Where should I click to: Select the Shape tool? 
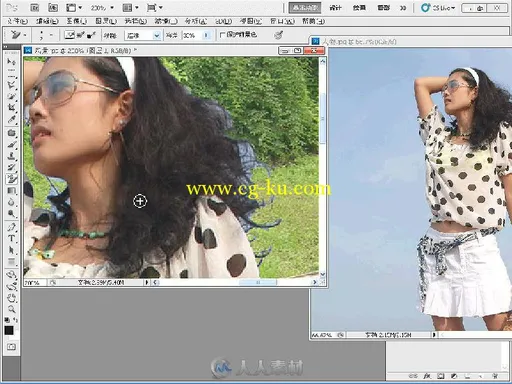click(11, 262)
